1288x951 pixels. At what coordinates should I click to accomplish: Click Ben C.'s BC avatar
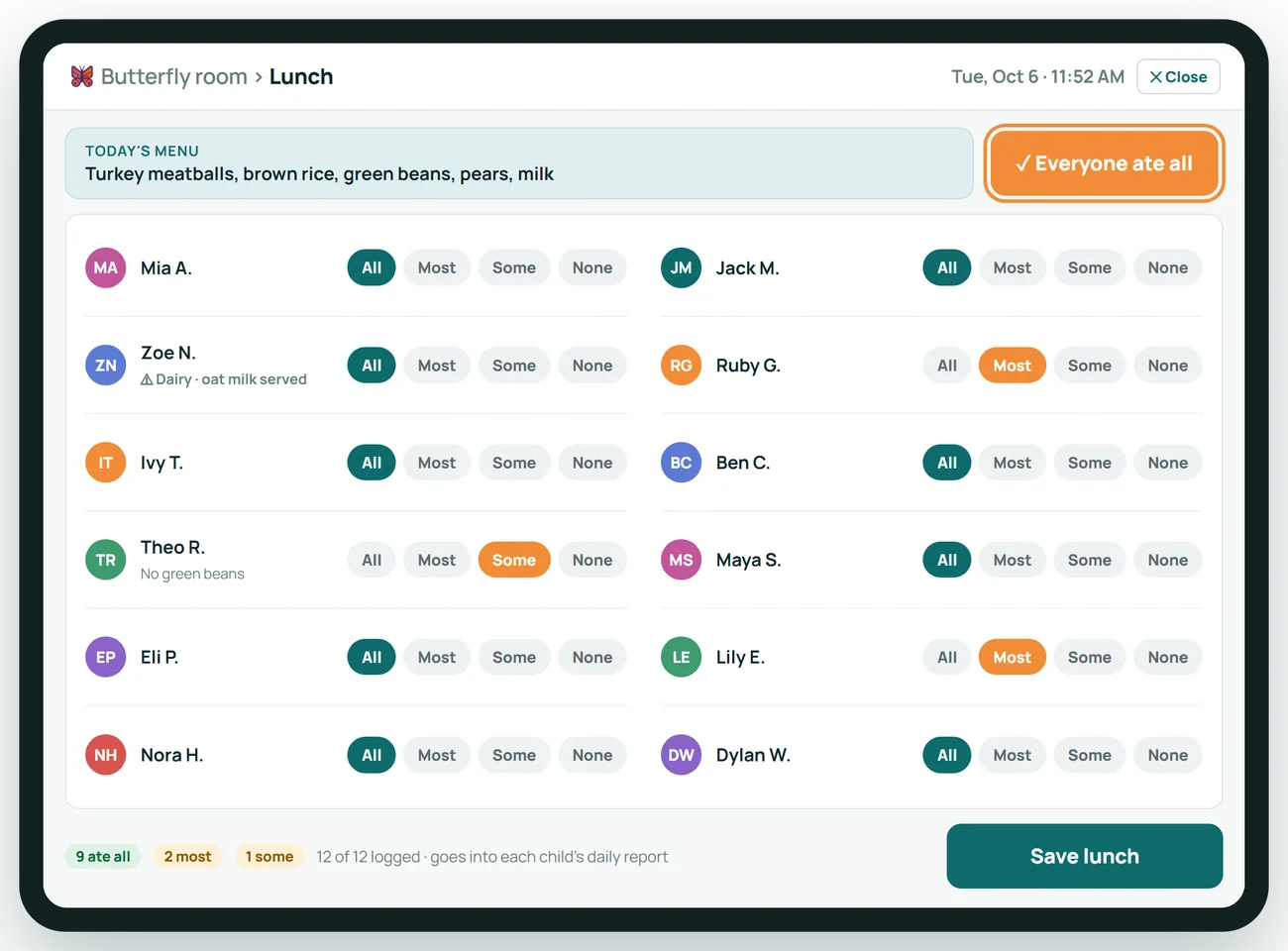click(682, 463)
